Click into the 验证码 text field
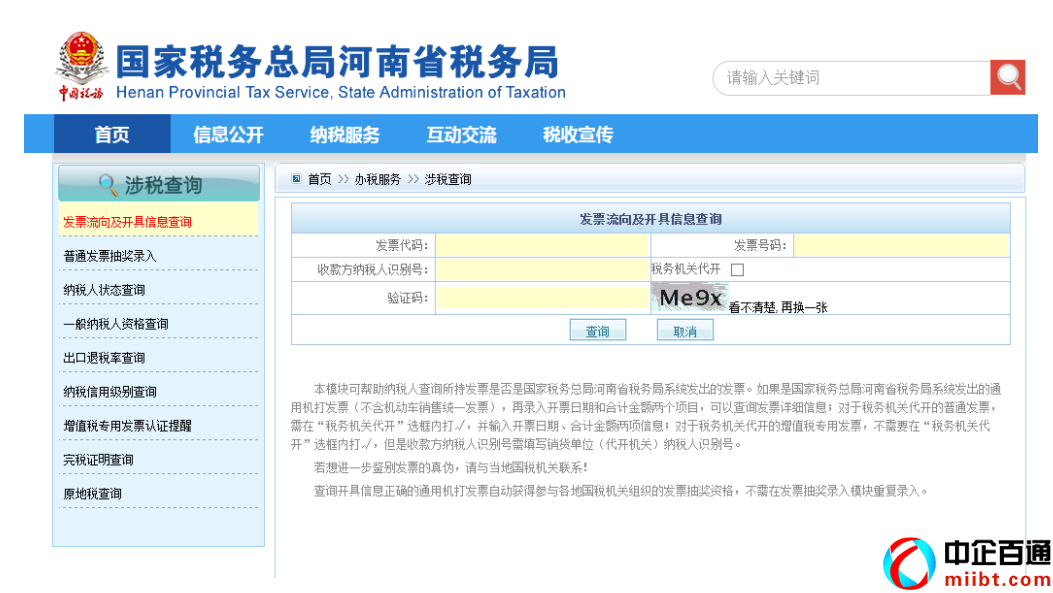 pyautogui.click(x=542, y=298)
